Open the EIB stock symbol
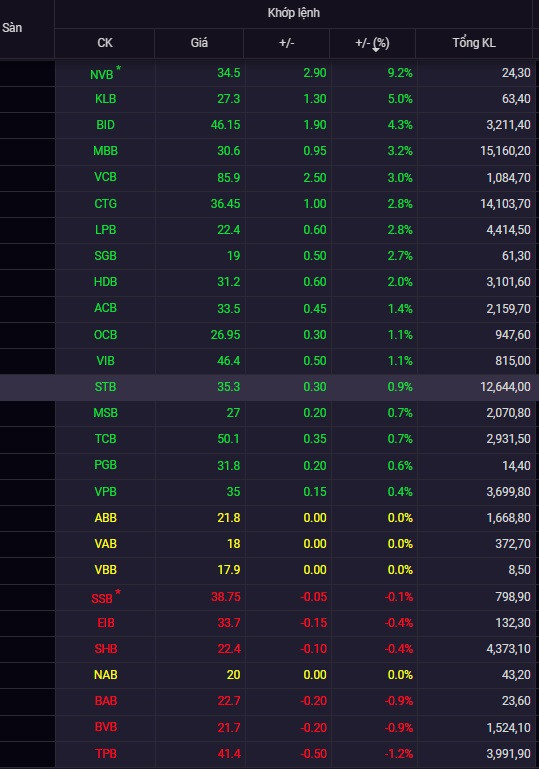This screenshot has width=539, height=769. click(x=105, y=623)
